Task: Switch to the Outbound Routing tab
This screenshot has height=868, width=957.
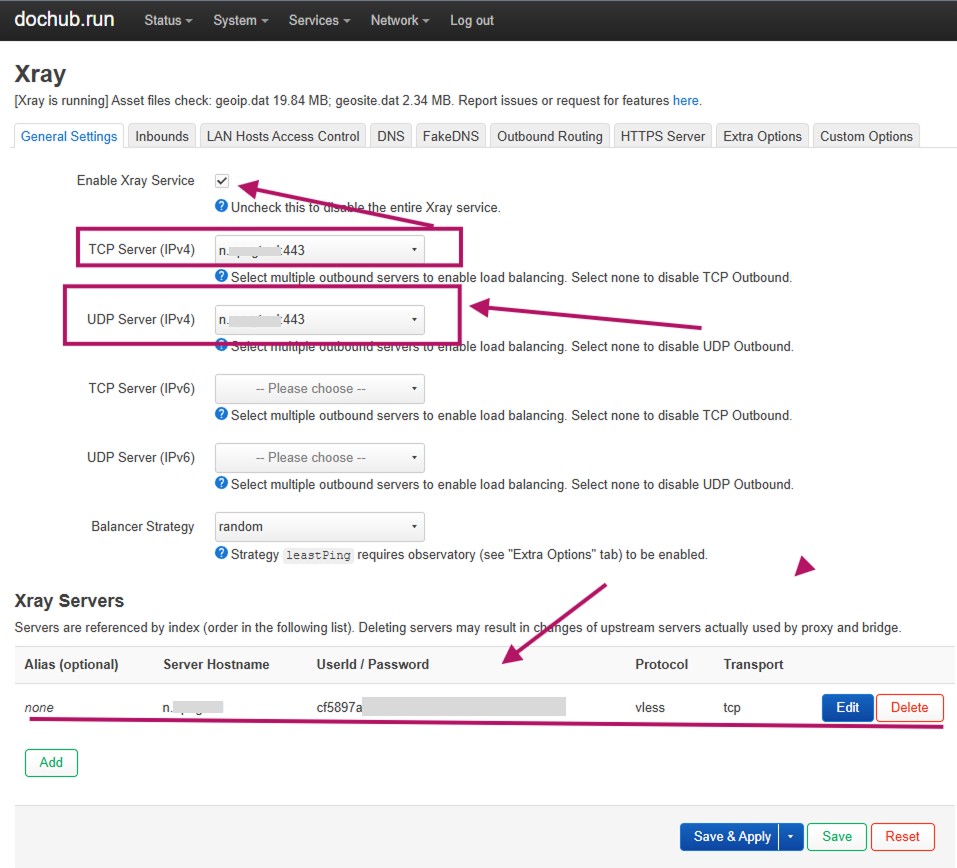Action: [549, 136]
